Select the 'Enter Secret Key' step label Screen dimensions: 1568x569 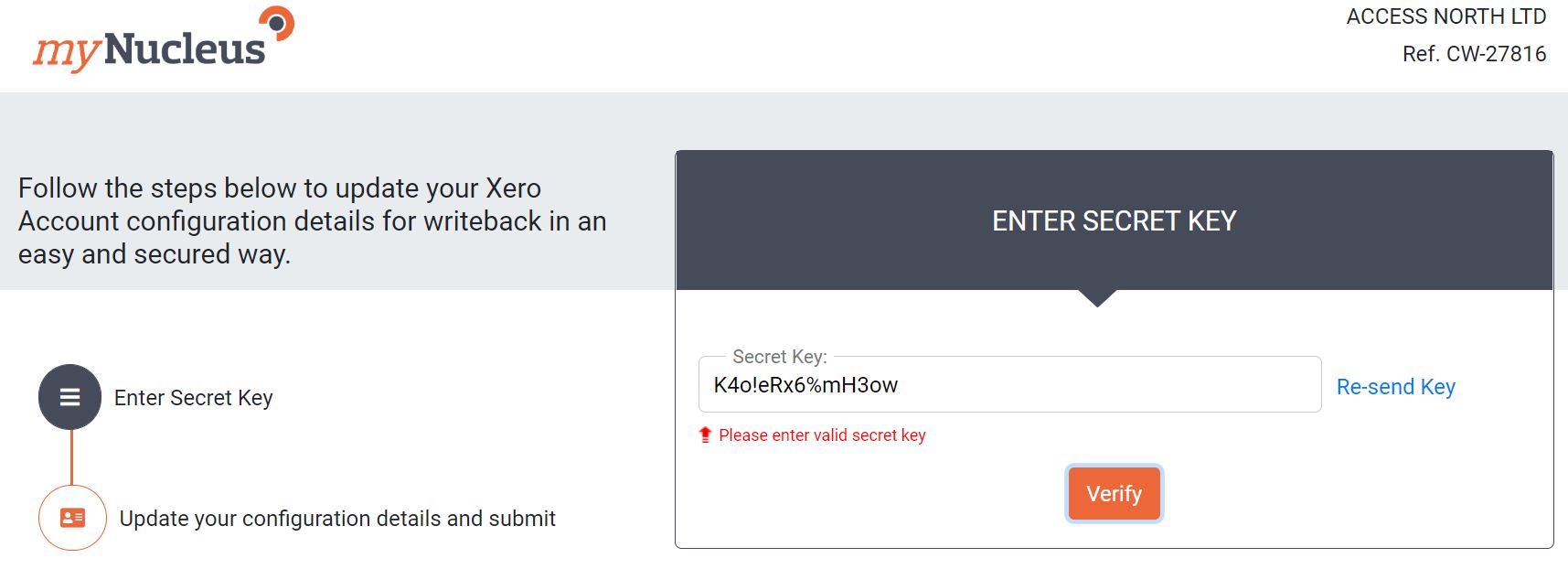tap(193, 398)
